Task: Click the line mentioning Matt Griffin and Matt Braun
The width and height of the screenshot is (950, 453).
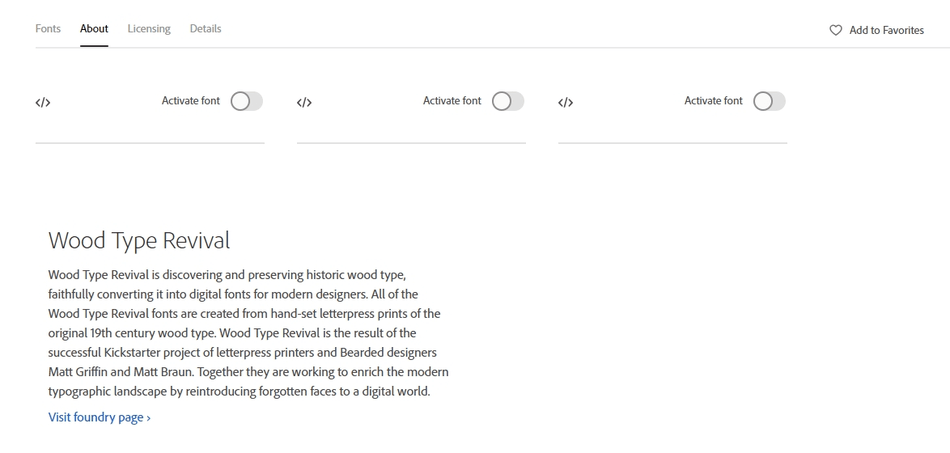Action: coord(248,371)
